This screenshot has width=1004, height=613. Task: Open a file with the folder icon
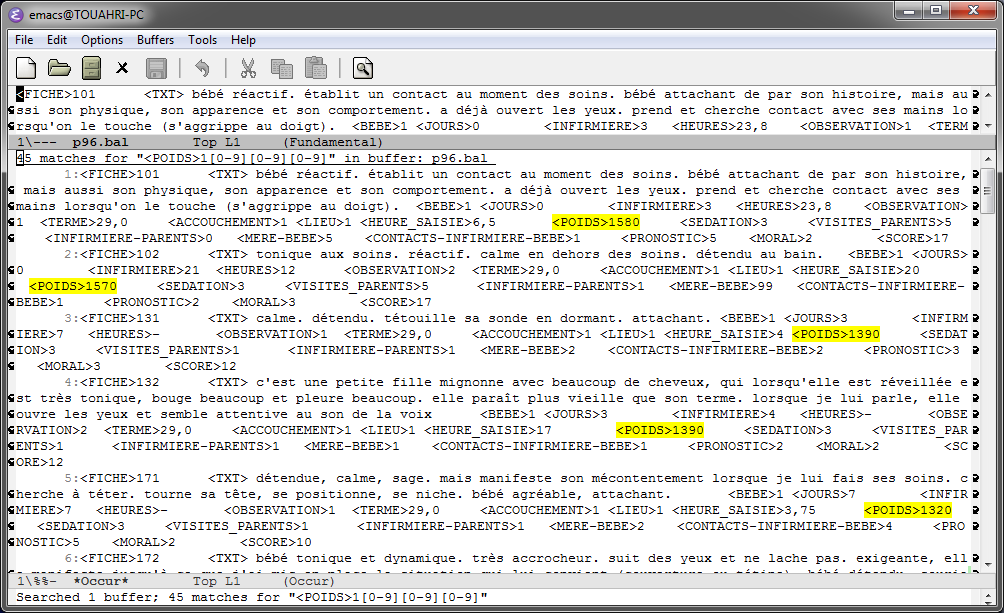[59, 68]
